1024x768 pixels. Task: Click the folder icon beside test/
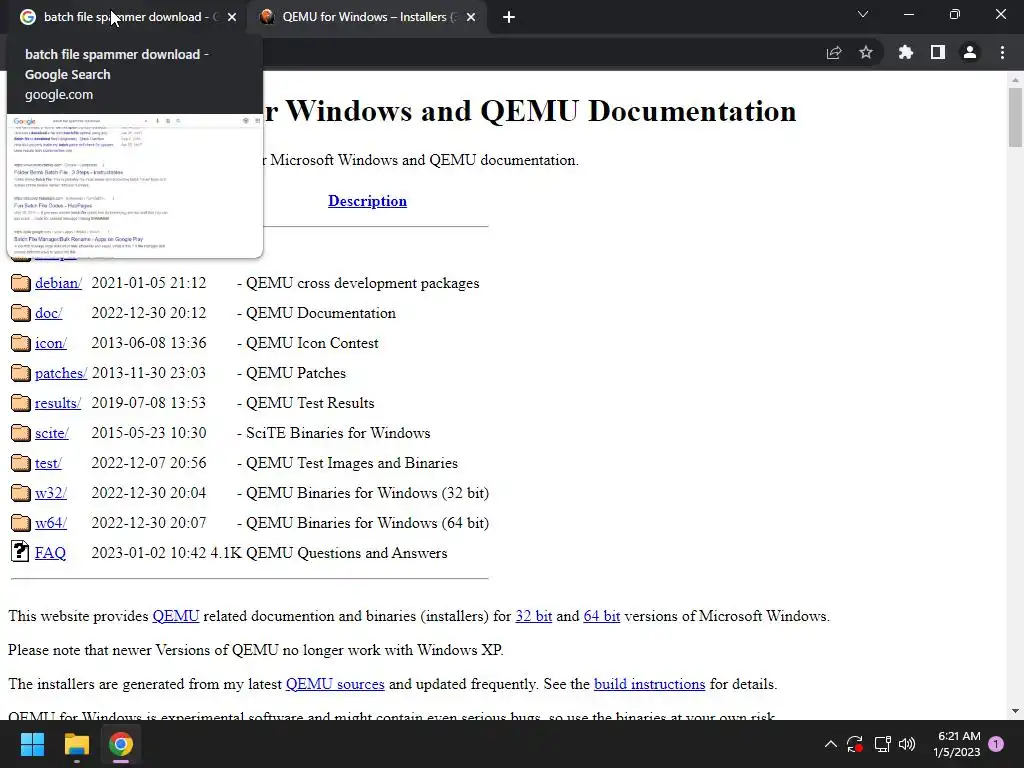(20, 463)
